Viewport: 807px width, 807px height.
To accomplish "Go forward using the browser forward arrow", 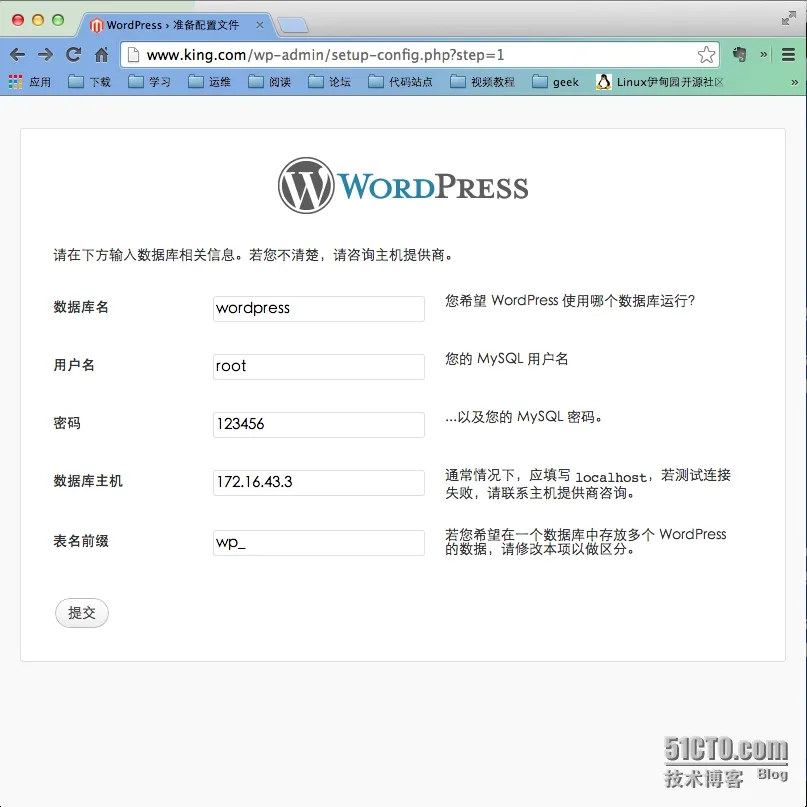I will tap(45, 55).
